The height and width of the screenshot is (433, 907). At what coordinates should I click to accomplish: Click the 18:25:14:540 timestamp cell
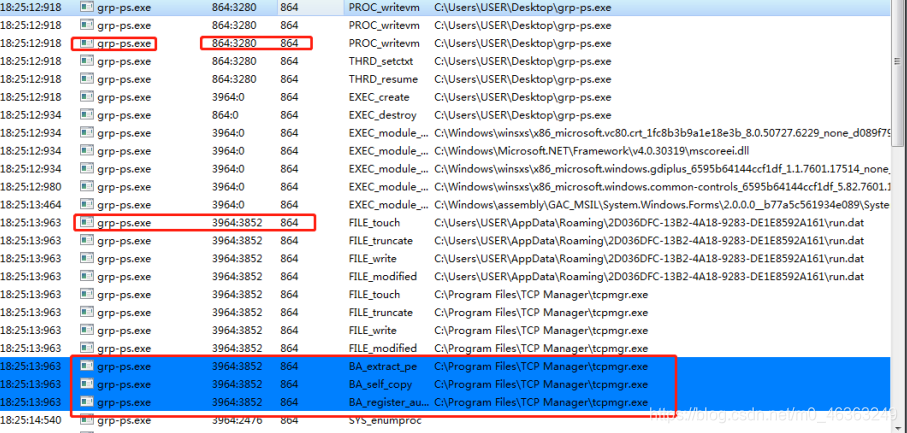[x=31, y=420]
